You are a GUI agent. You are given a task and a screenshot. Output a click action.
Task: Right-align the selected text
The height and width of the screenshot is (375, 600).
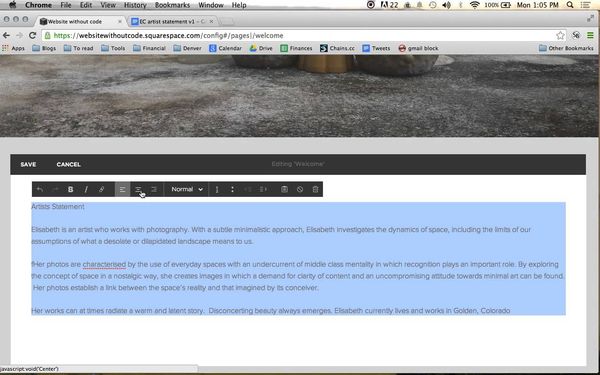[x=154, y=189]
